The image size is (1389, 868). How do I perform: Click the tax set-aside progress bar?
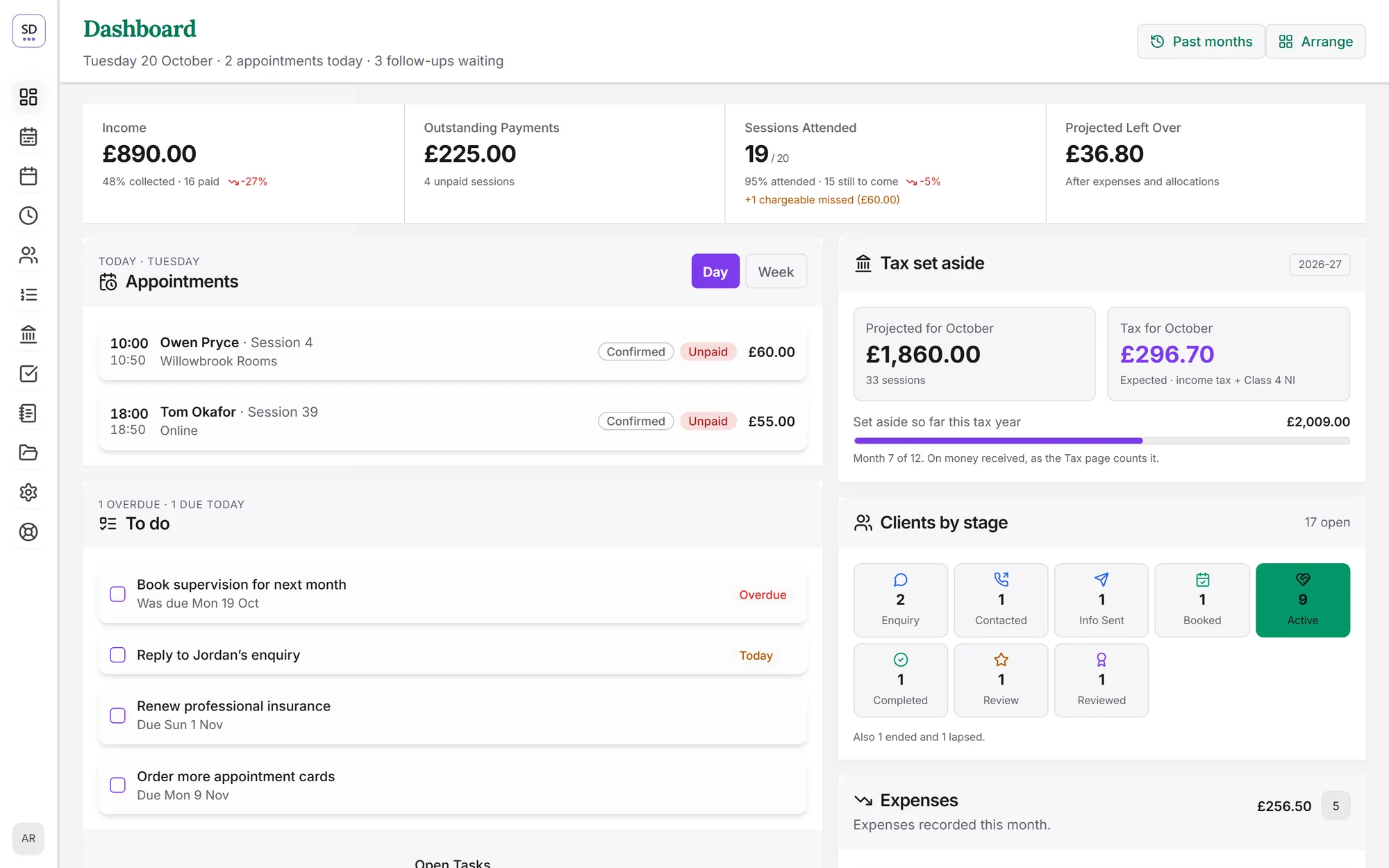[x=1101, y=441]
